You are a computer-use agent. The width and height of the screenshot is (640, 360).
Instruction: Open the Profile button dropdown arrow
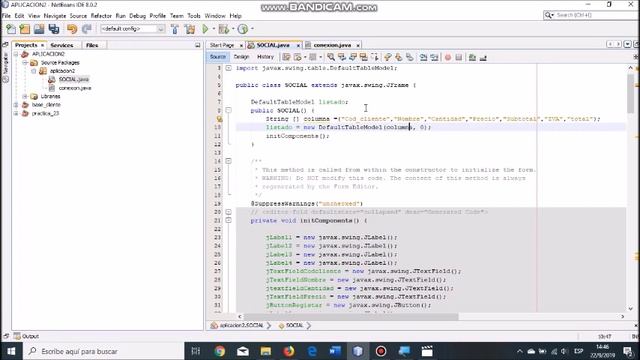coord(252,29)
